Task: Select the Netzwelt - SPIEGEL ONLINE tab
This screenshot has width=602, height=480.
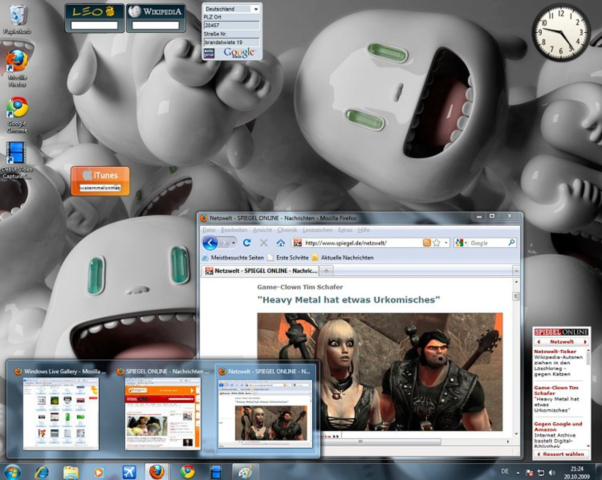Action: pyautogui.click(x=261, y=271)
